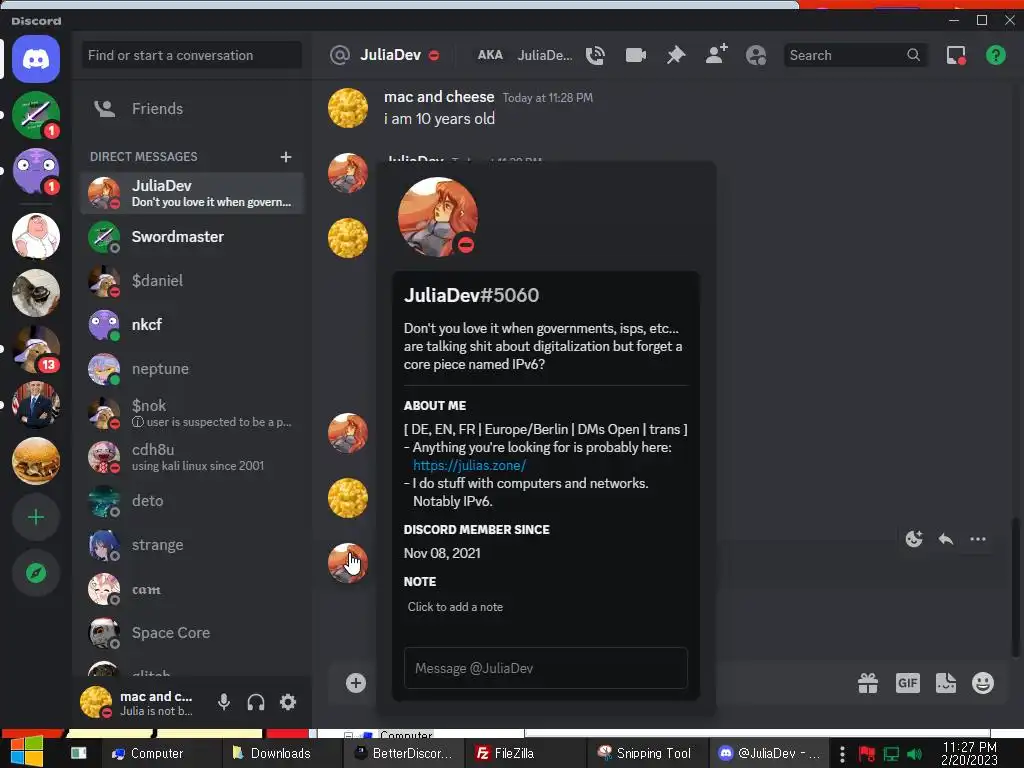Open the Swordmaster direct message
Viewport: 1024px width, 768px height.
pos(192,237)
